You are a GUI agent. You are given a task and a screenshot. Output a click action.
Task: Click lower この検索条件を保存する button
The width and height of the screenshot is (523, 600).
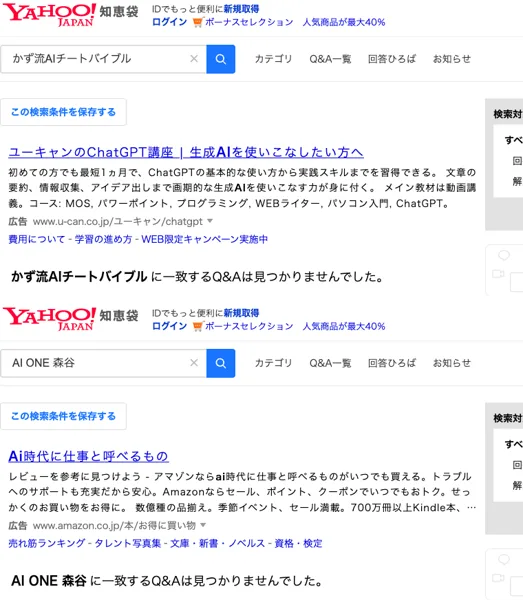(x=64, y=416)
